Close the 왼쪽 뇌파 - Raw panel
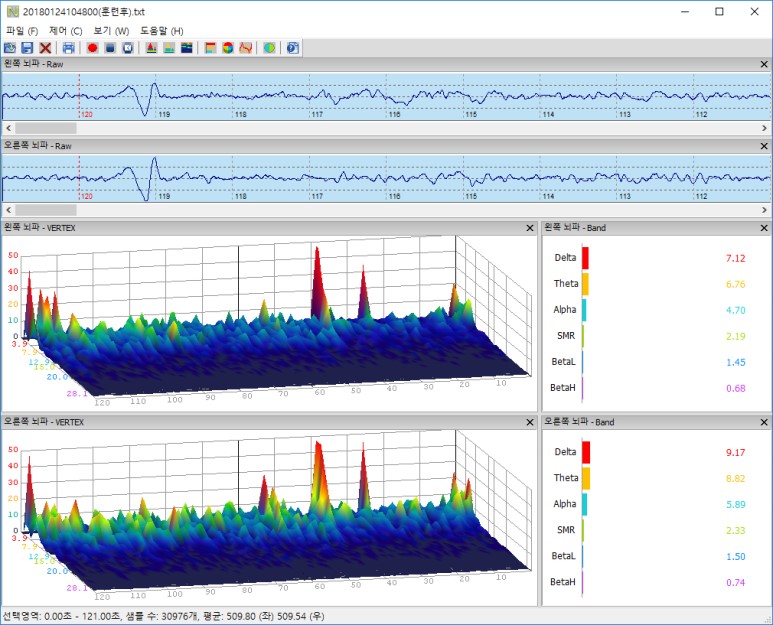The image size is (773, 625). (x=765, y=64)
